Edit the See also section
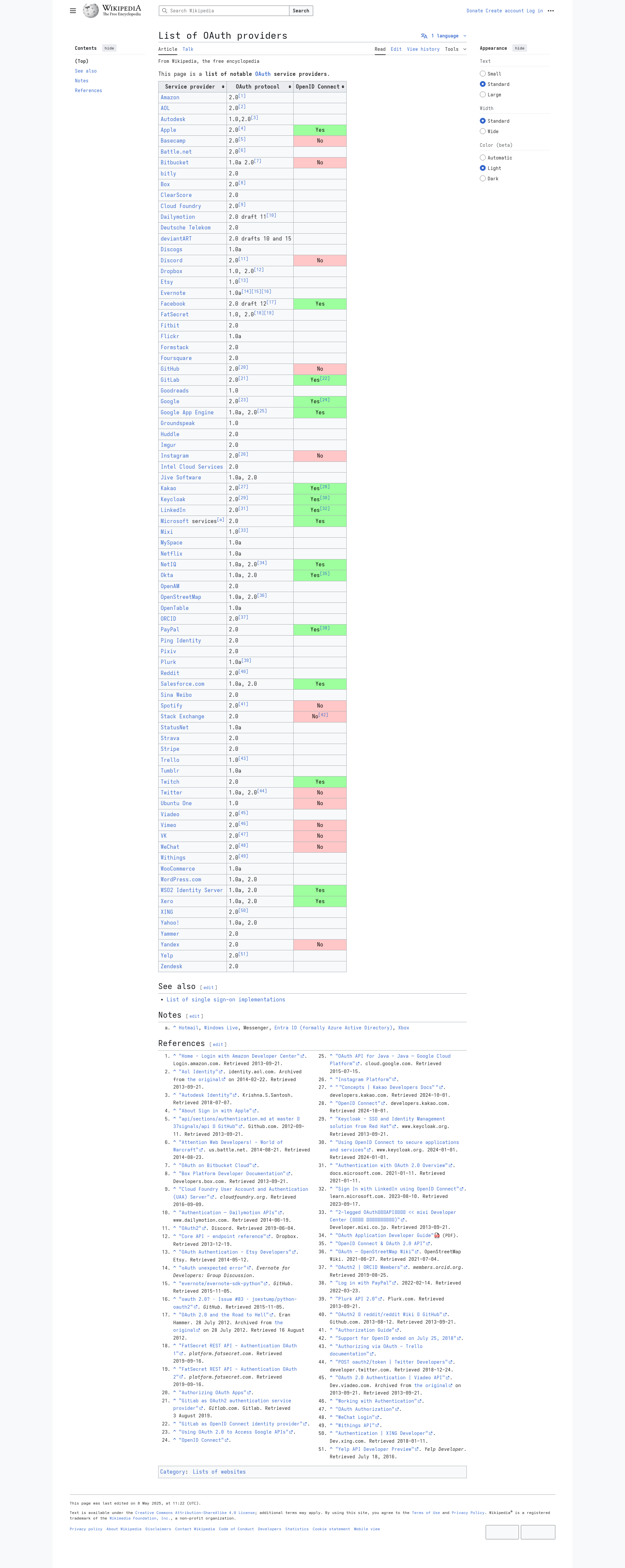Screen dimensions: 625x1568 (x=209, y=987)
